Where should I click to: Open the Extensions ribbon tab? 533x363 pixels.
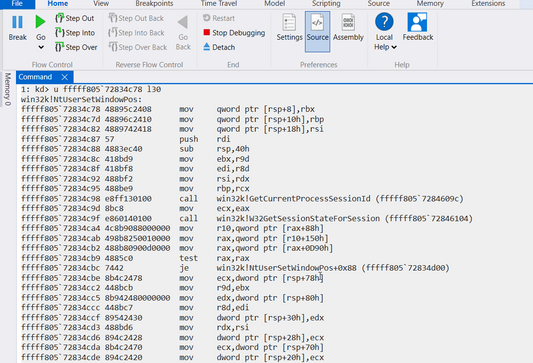click(x=488, y=4)
